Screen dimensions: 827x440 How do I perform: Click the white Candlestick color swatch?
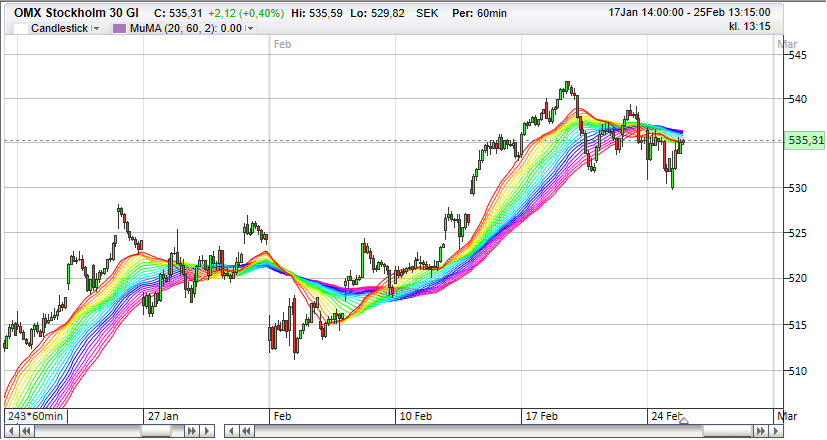pyautogui.click(x=21, y=28)
